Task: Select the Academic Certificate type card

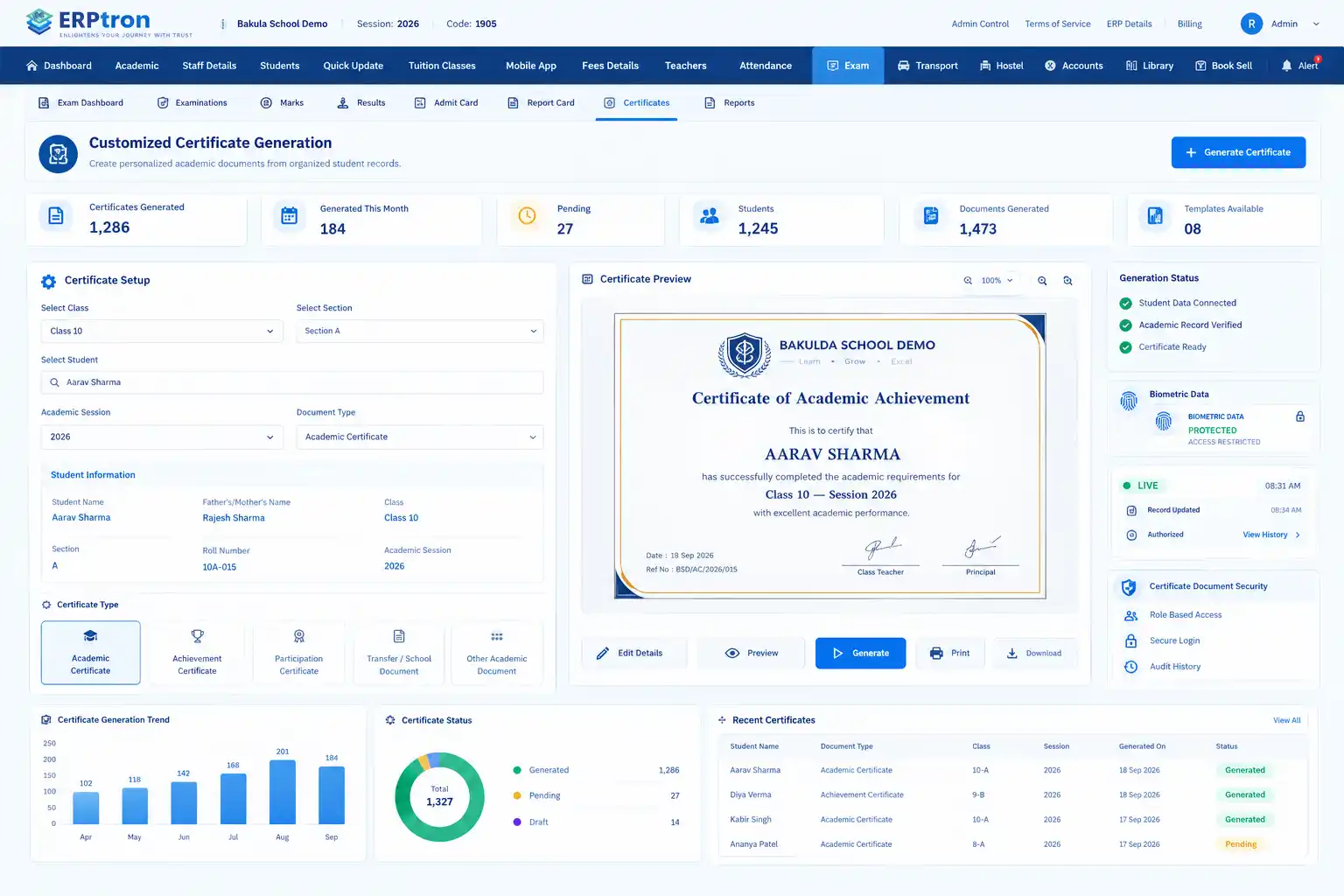Action: (91, 653)
